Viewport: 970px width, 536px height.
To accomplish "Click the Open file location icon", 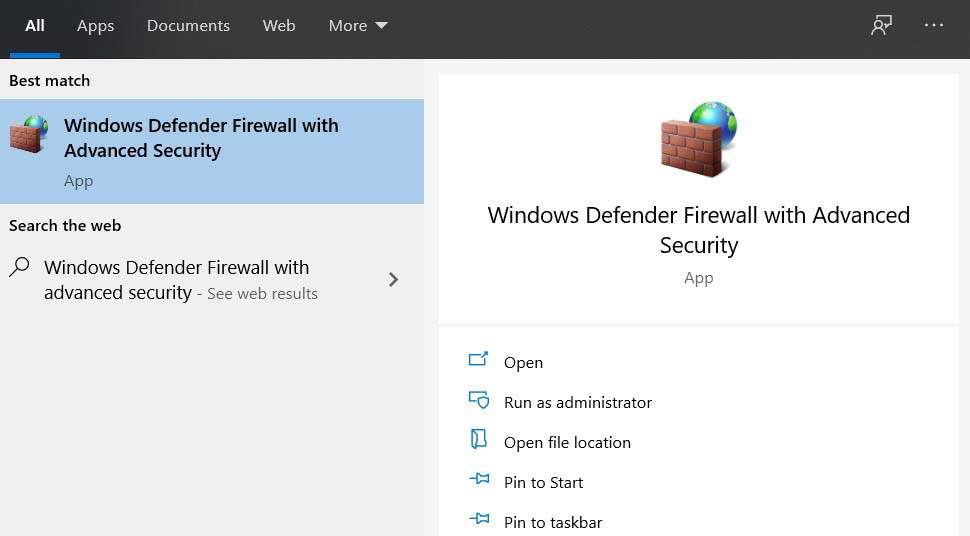I will 479,441.
